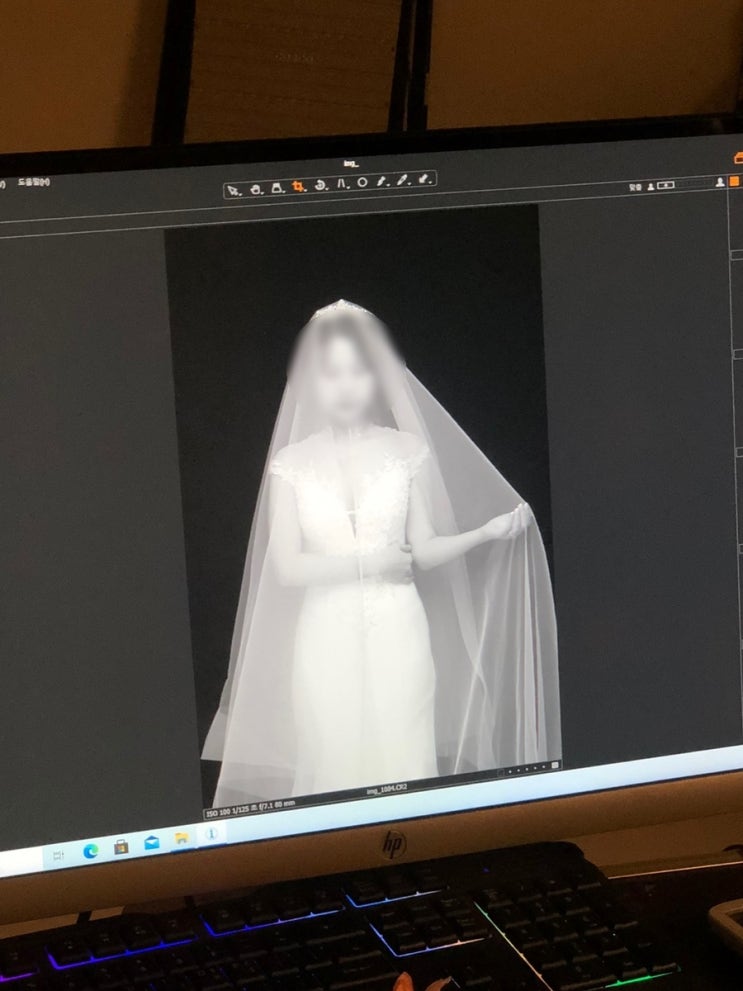Open the Mail app from taskbar
The height and width of the screenshot is (991, 743).
point(152,842)
